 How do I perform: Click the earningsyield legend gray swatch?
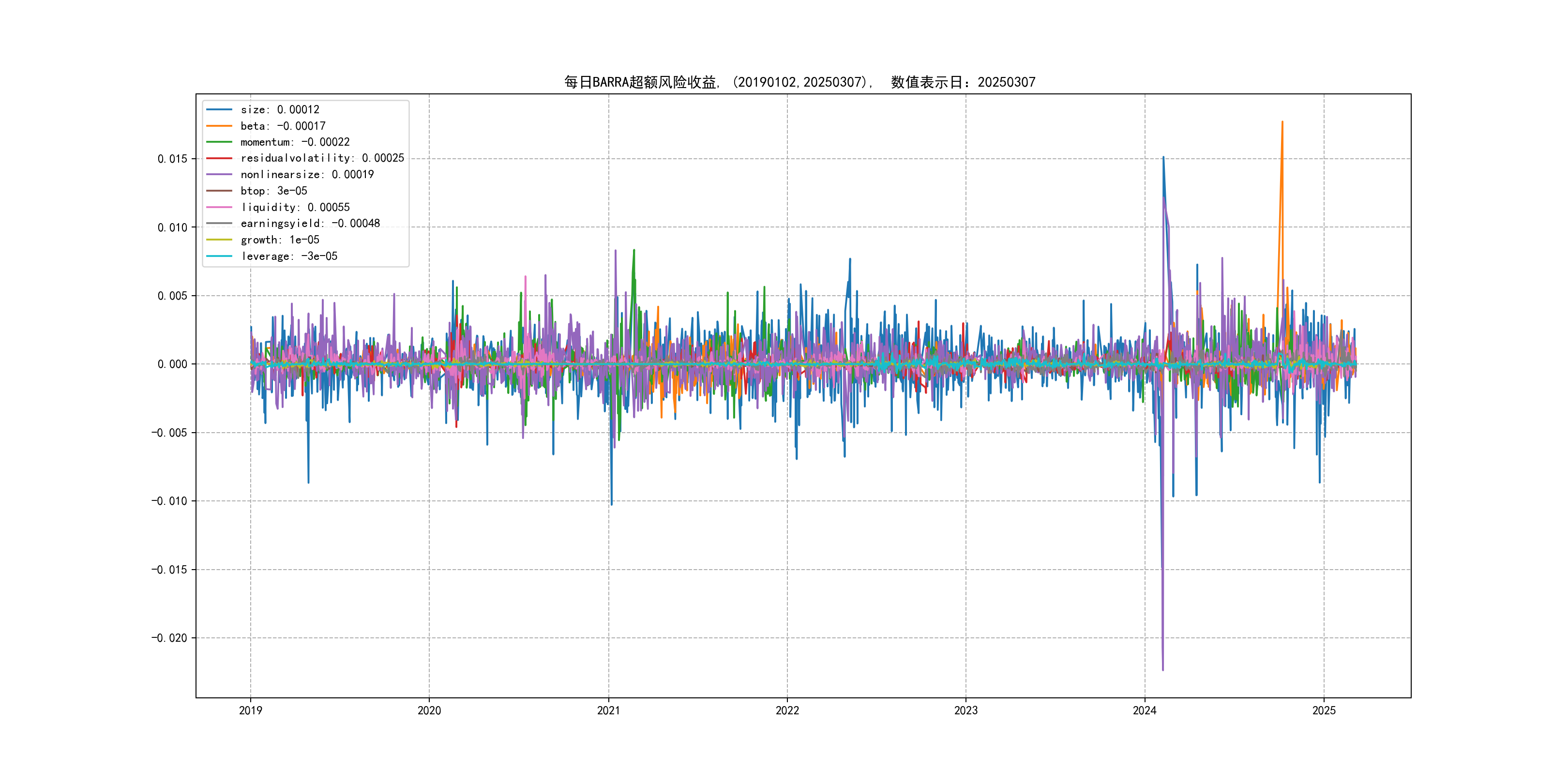tap(219, 224)
